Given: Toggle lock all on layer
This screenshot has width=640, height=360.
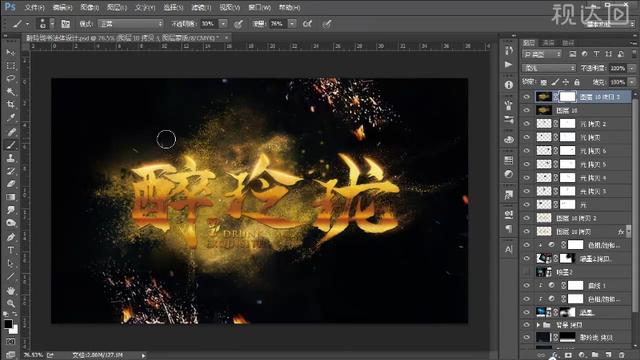Looking at the screenshot, I should [x=577, y=82].
